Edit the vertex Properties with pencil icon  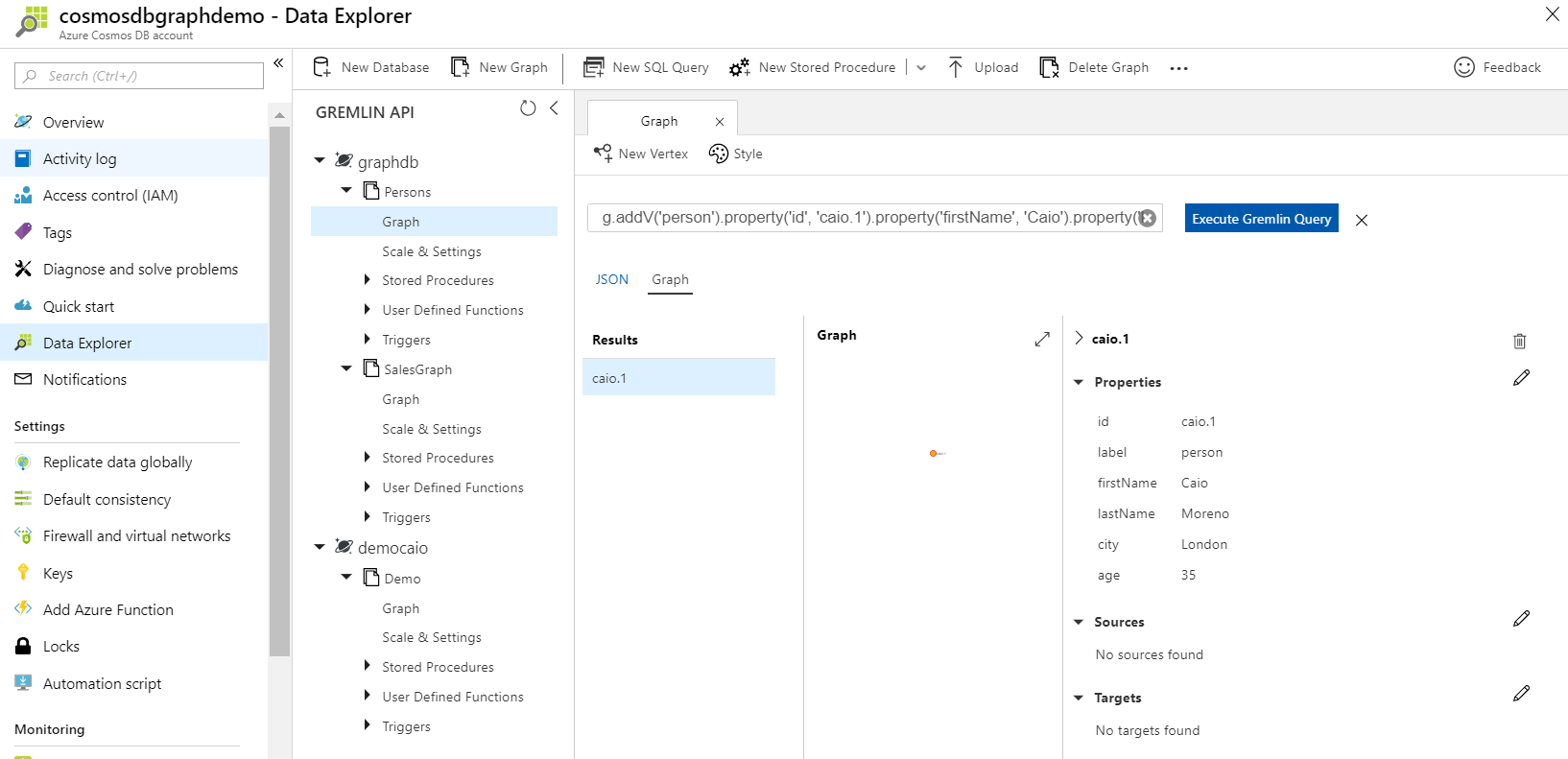click(1521, 378)
